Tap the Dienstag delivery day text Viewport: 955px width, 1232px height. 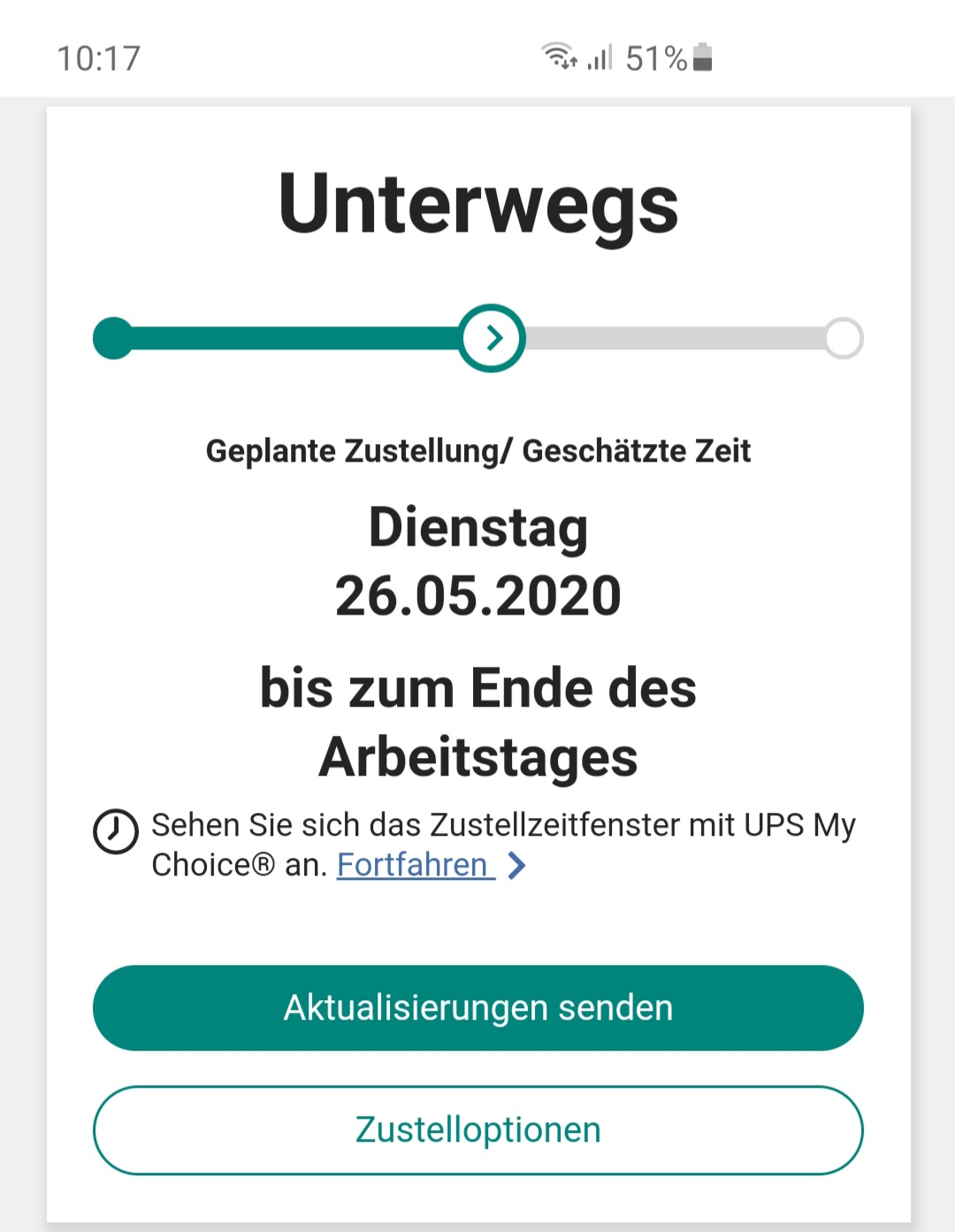click(478, 528)
